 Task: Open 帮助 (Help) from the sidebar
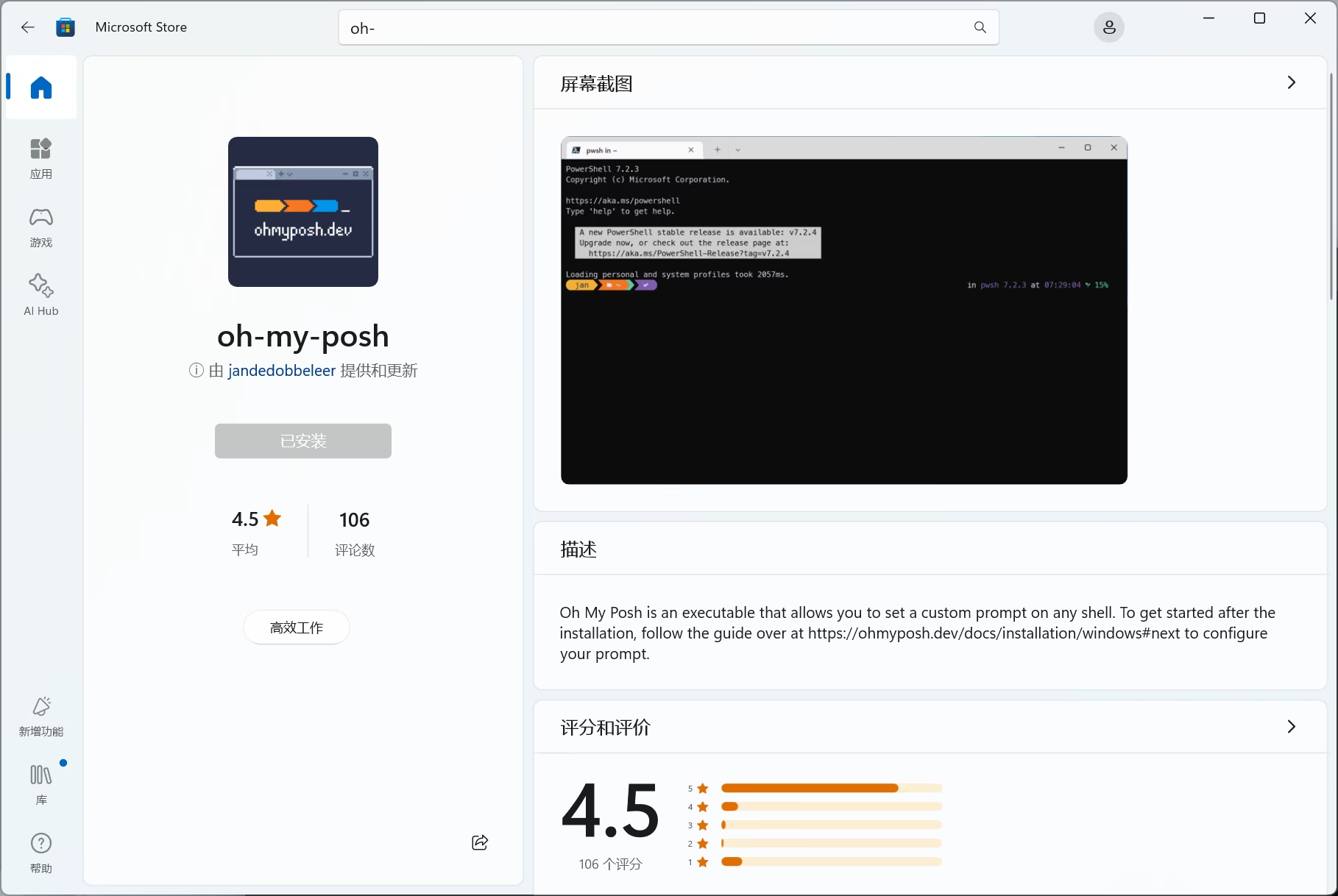click(x=40, y=851)
